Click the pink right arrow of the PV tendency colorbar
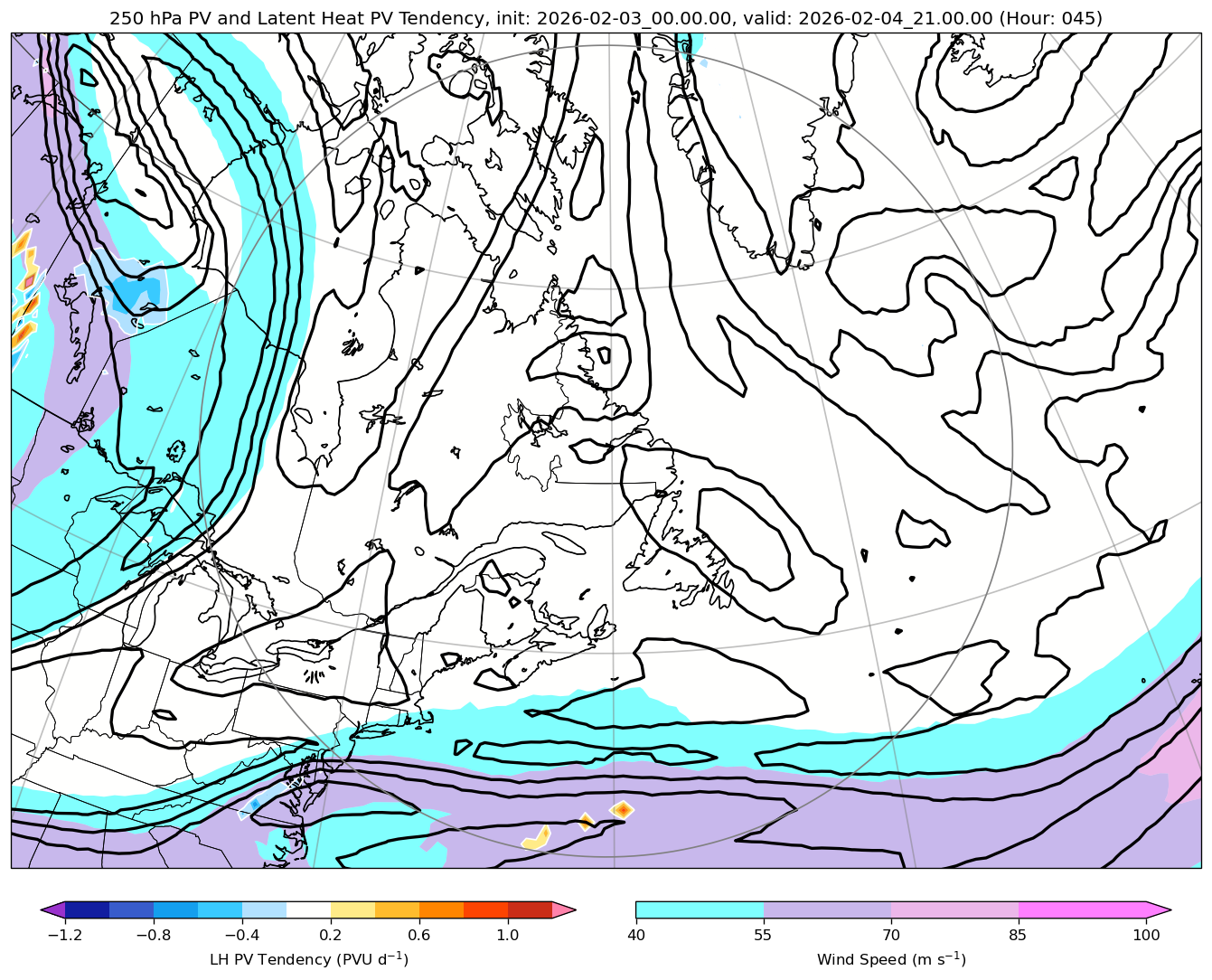The height and width of the screenshot is (980, 1212). (564, 909)
